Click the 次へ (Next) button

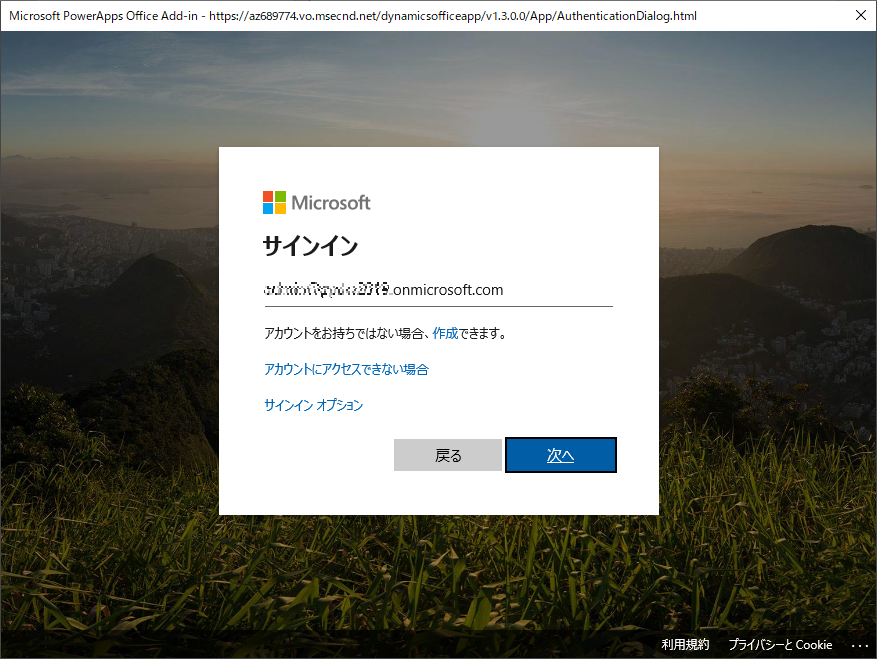(x=560, y=455)
